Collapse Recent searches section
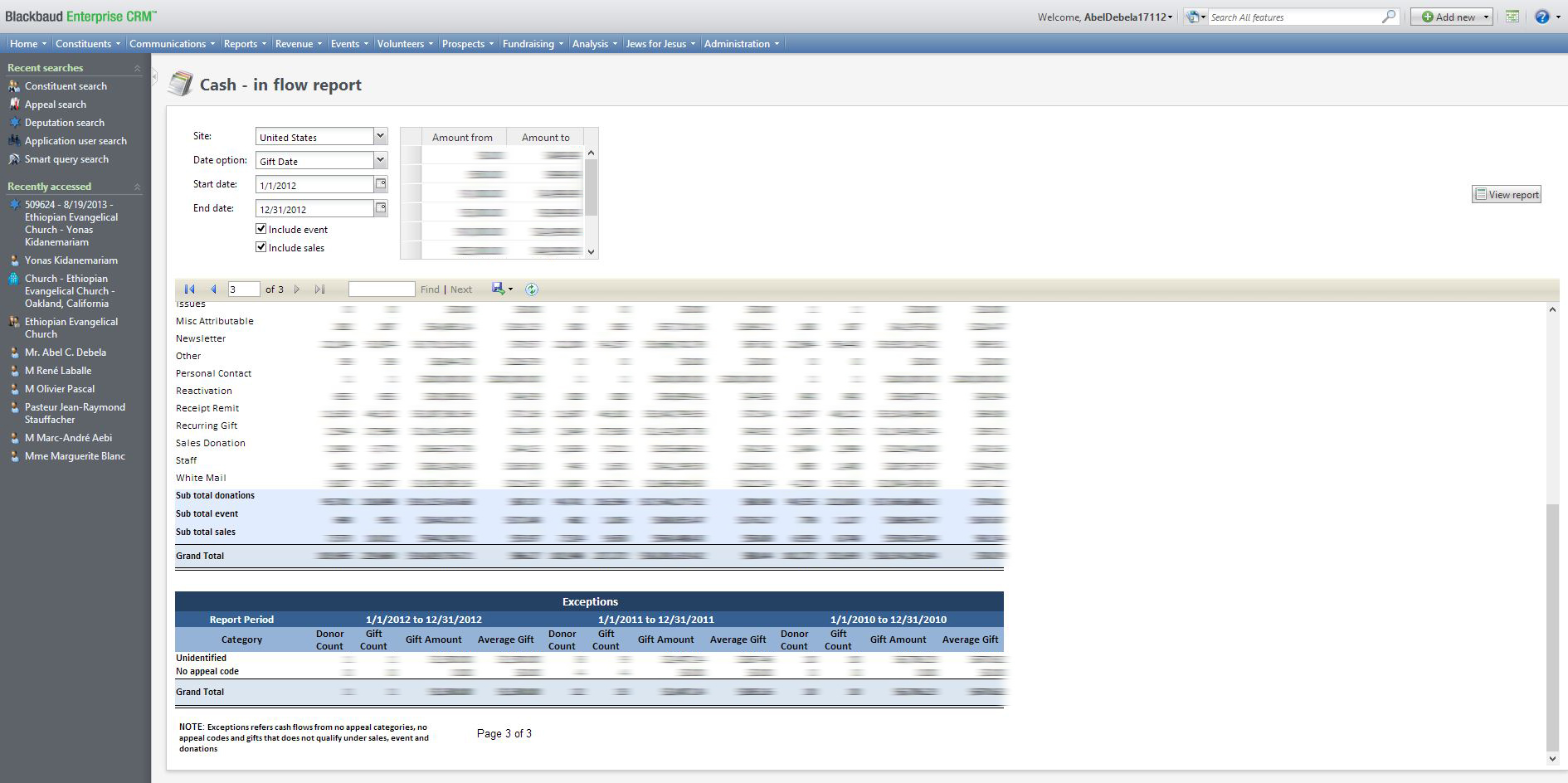 (137, 68)
